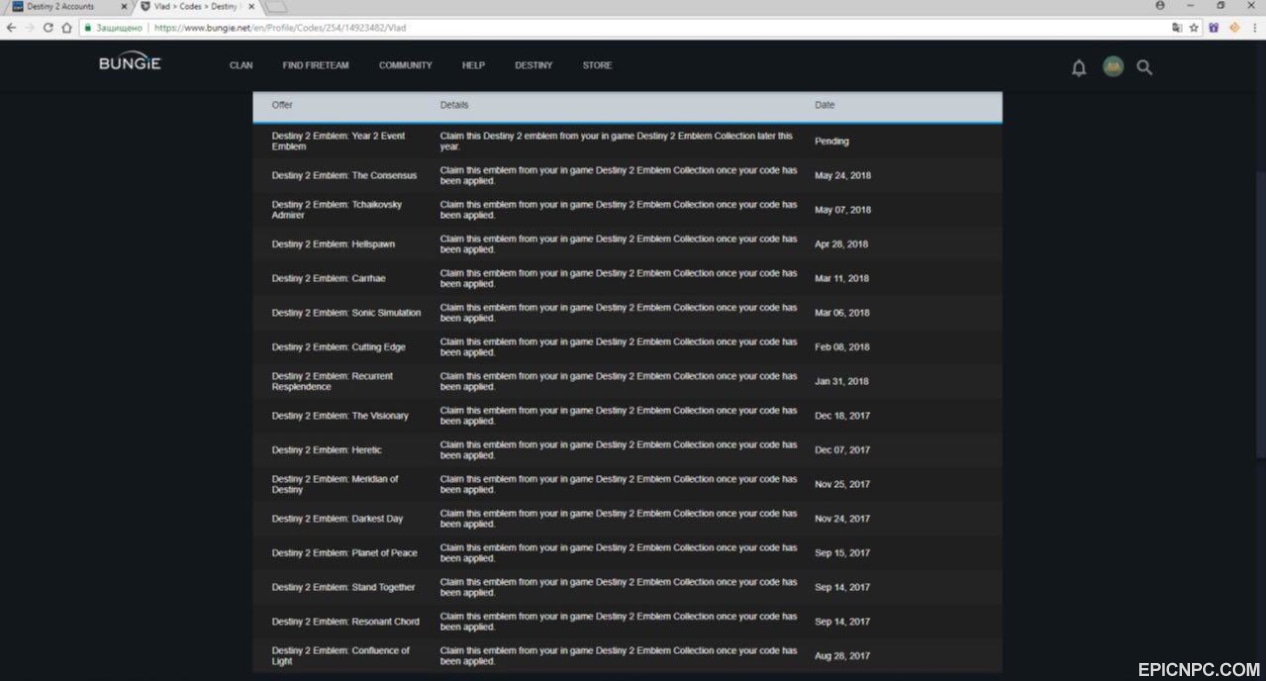Viewport: 1266px width, 681px height.
Task: Open the notifications bell icon
Action: 1079,68
